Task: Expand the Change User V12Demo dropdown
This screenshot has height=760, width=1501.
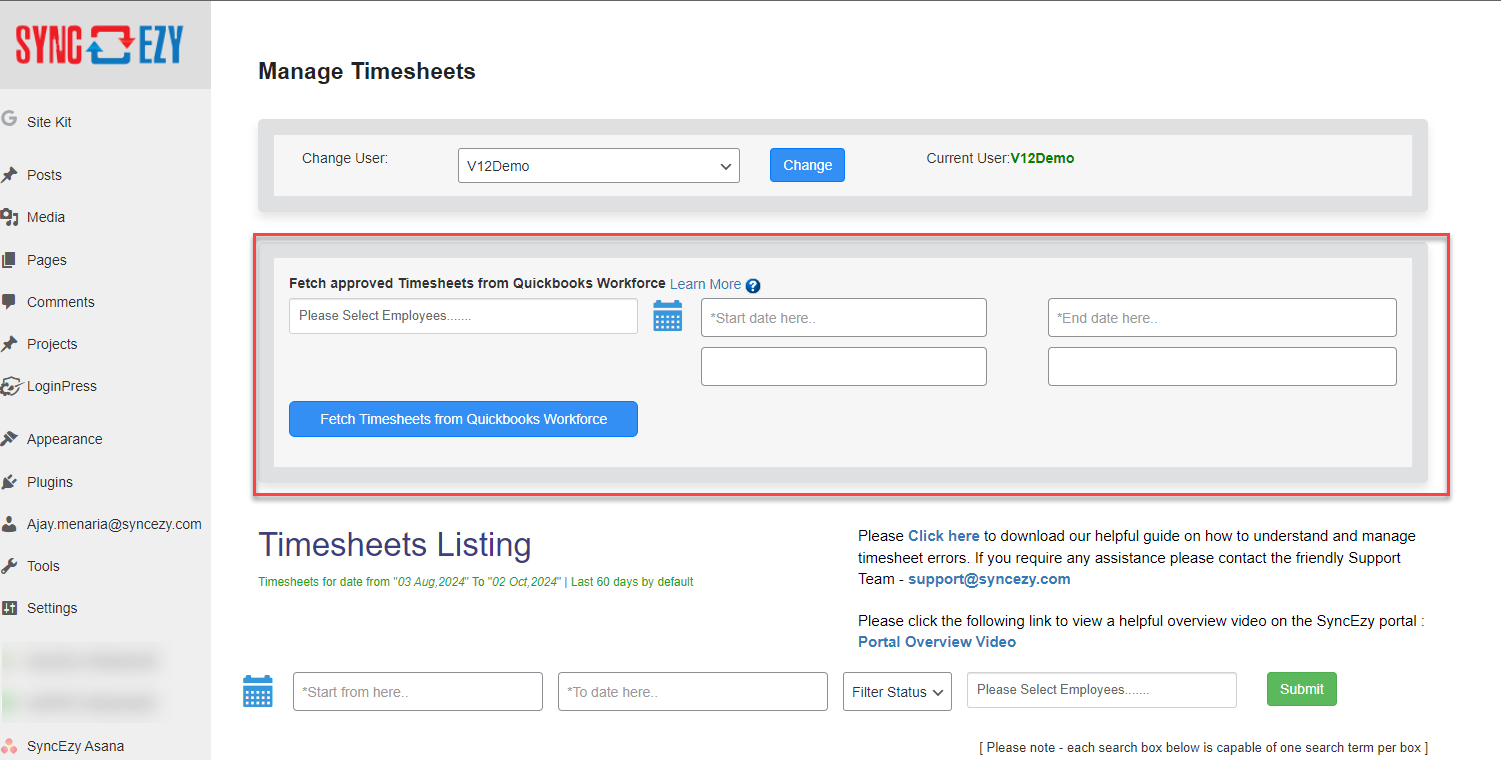Action: coord(598,166)
